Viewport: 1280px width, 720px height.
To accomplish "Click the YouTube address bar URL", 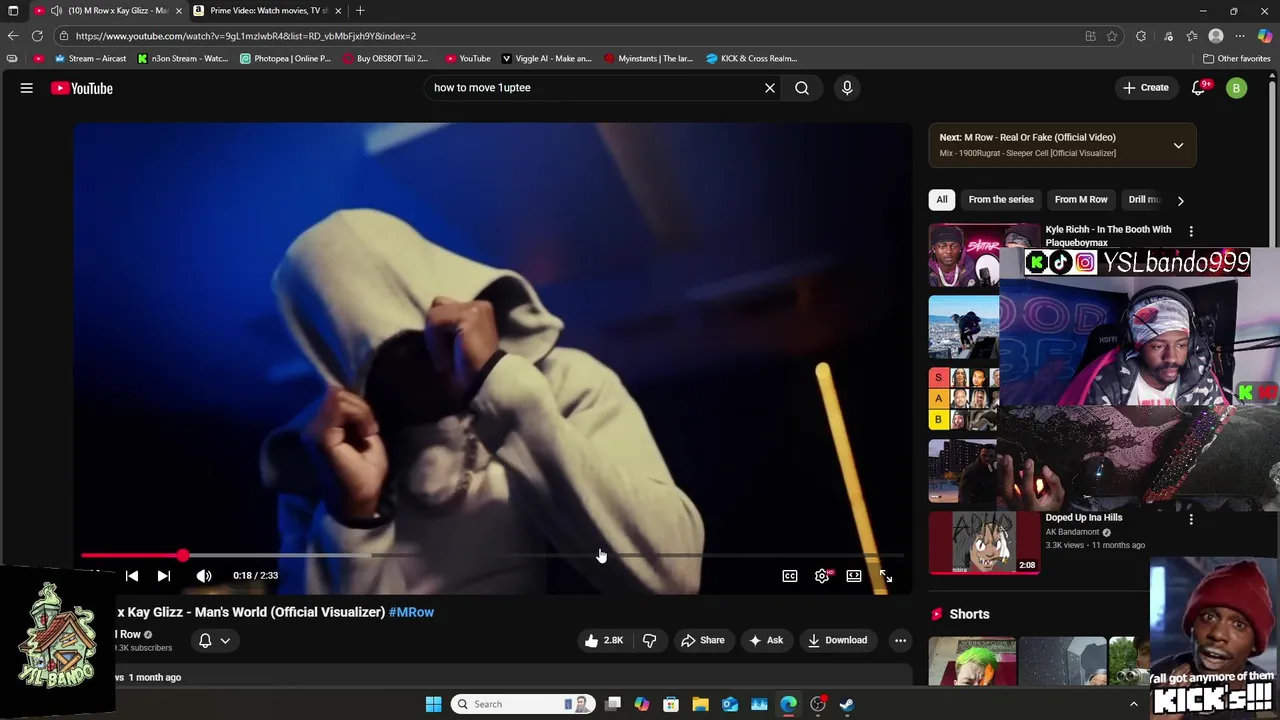I will pyautogui.click(x=246, y=36).
